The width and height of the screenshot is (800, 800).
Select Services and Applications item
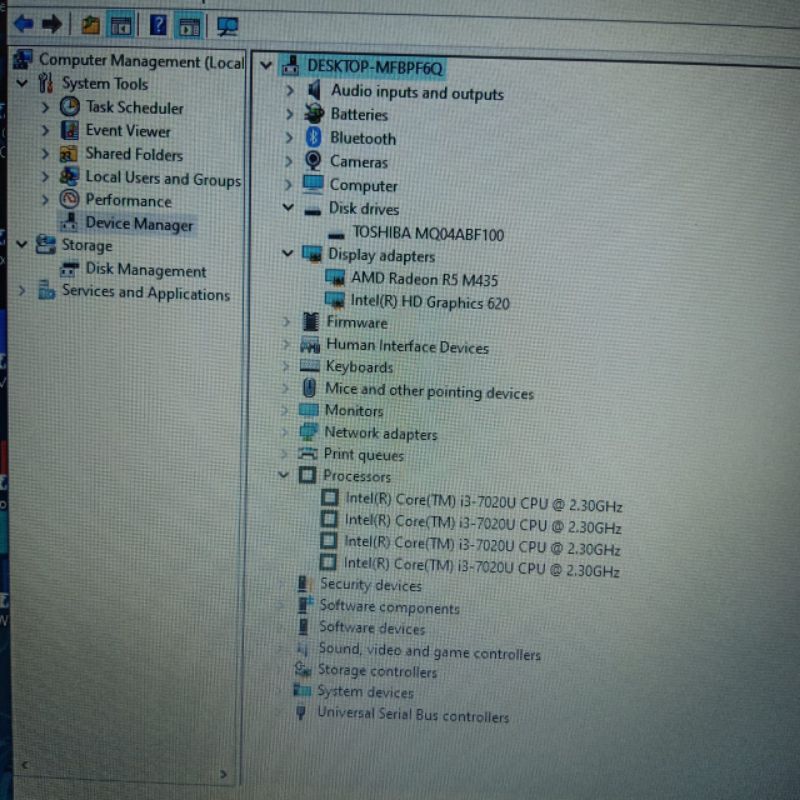point(146,293)
